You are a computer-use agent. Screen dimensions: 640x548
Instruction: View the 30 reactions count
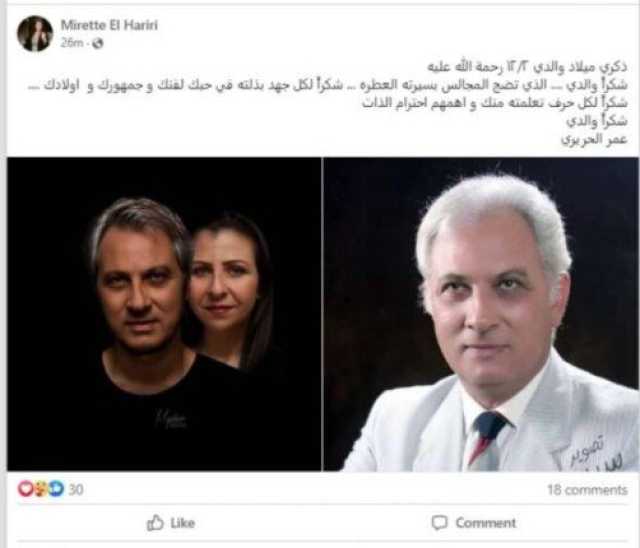76,489
